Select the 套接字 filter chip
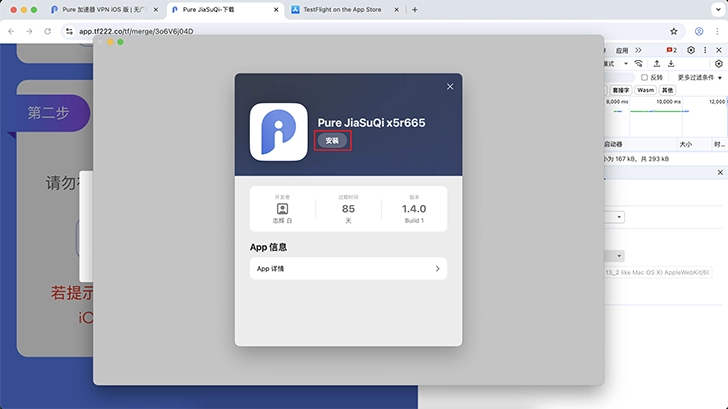The width and height of the screenshot is (728, 409). point(620,90)
